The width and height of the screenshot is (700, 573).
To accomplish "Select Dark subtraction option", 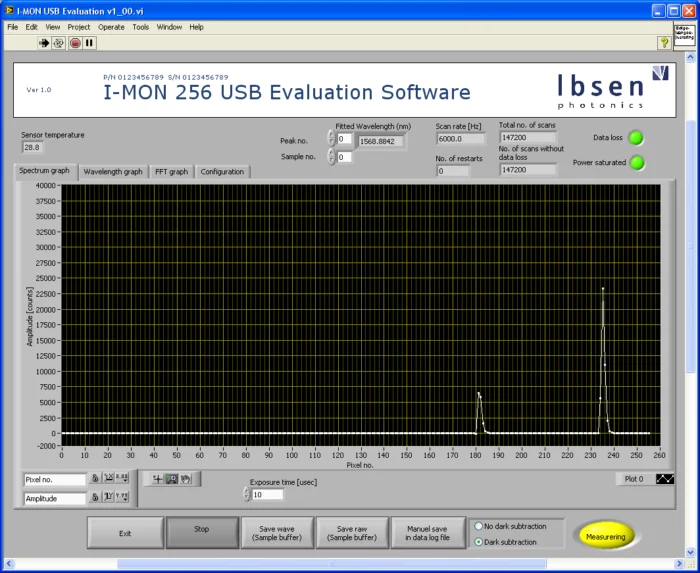I will pos(479,542).
